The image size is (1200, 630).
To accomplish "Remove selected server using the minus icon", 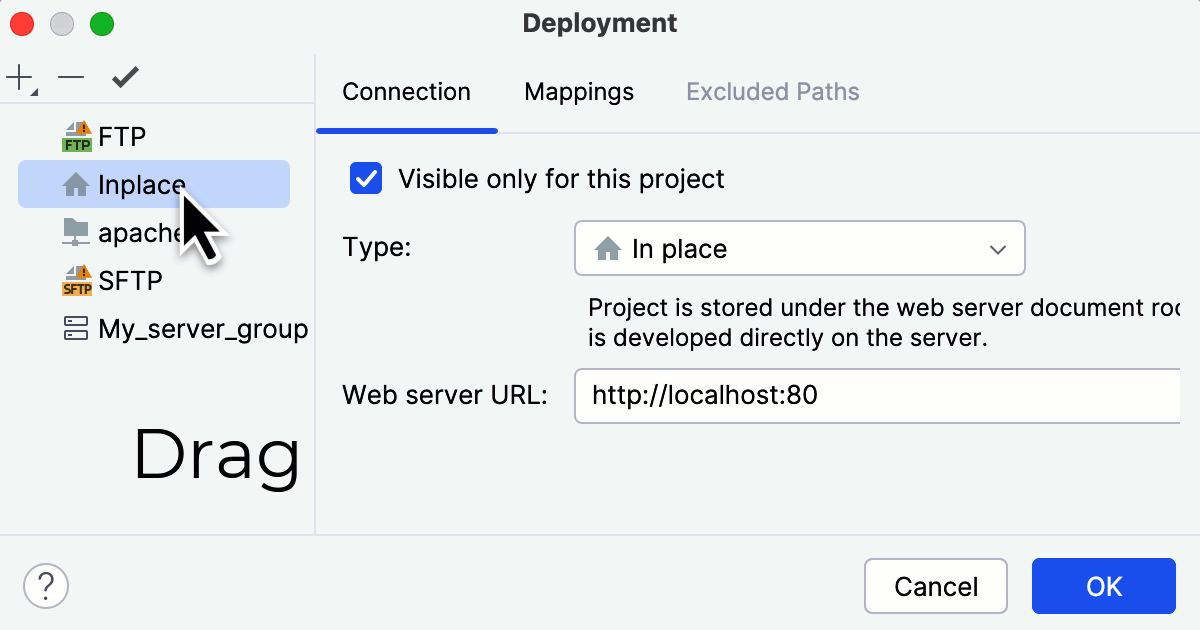I will click(70, 76).
